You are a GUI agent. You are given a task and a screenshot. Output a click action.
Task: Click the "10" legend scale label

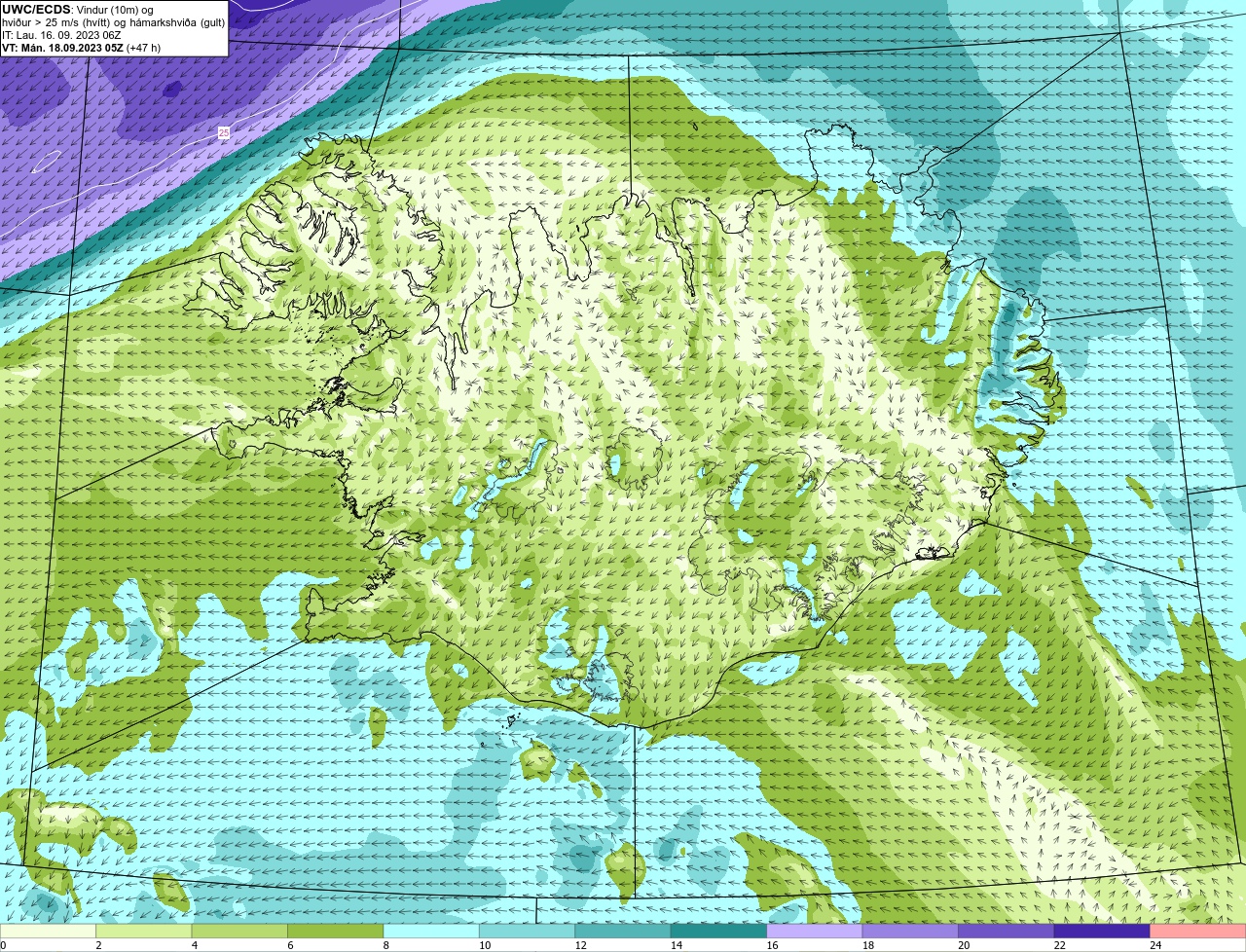(485, 945)
